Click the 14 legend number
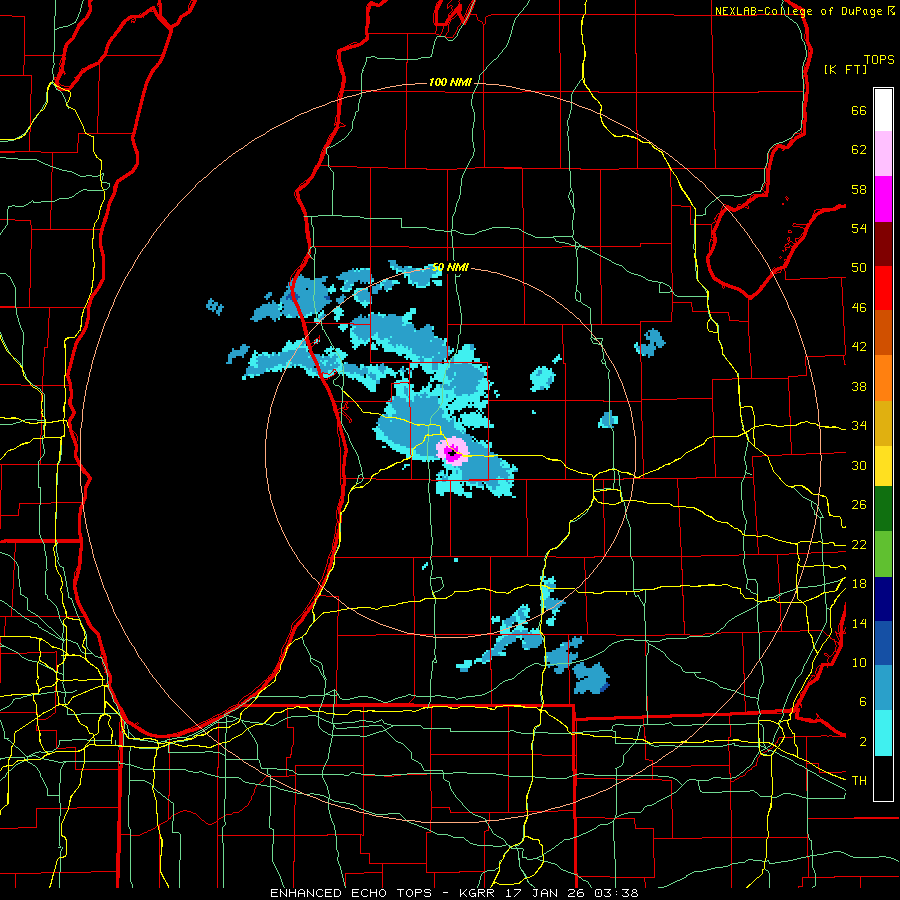The height and width of the screenshot is (900, 900). pyautogui.click(x=859, y=623)
